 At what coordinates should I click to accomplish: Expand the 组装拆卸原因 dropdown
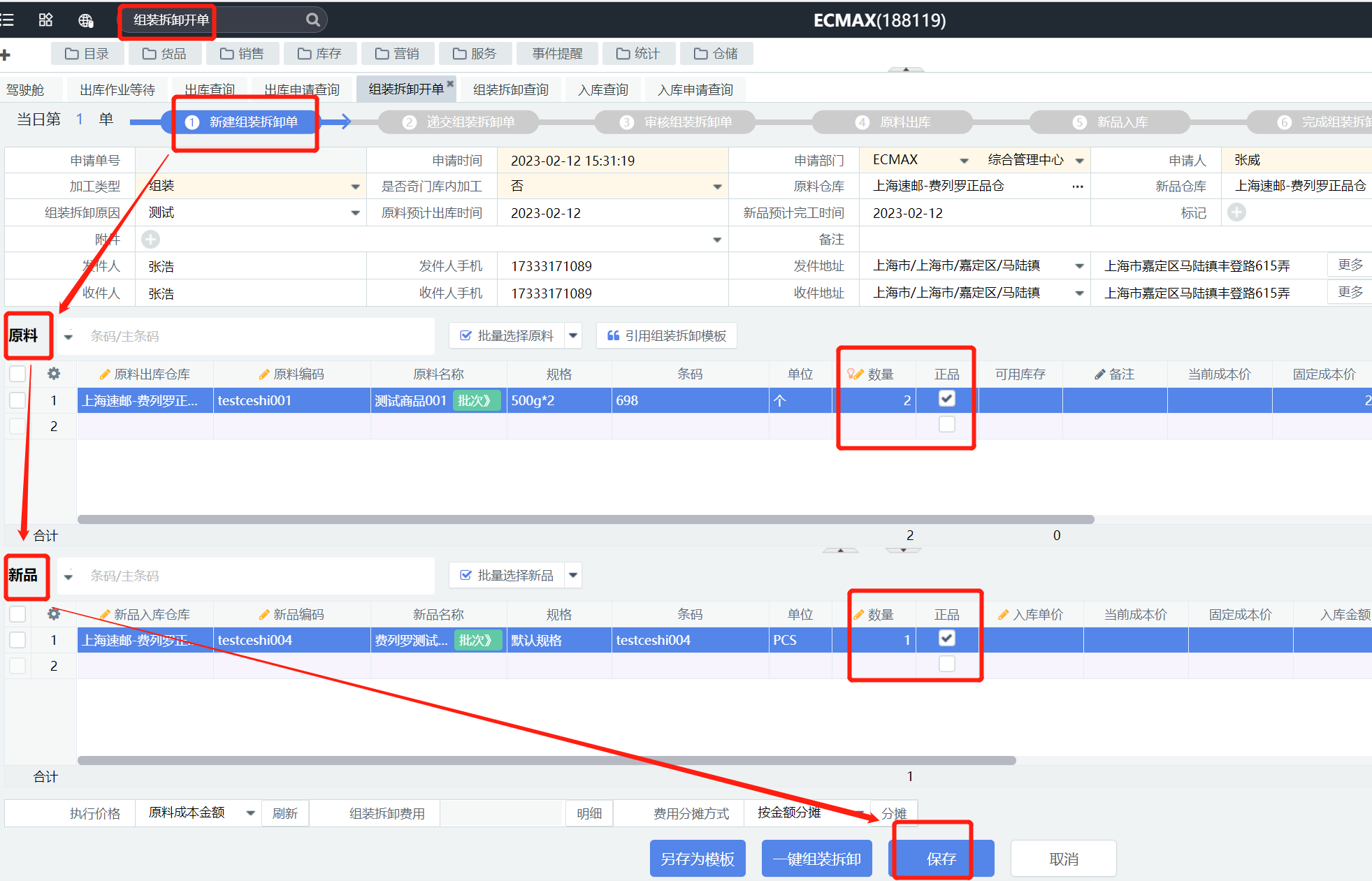(x=355, y=213)
